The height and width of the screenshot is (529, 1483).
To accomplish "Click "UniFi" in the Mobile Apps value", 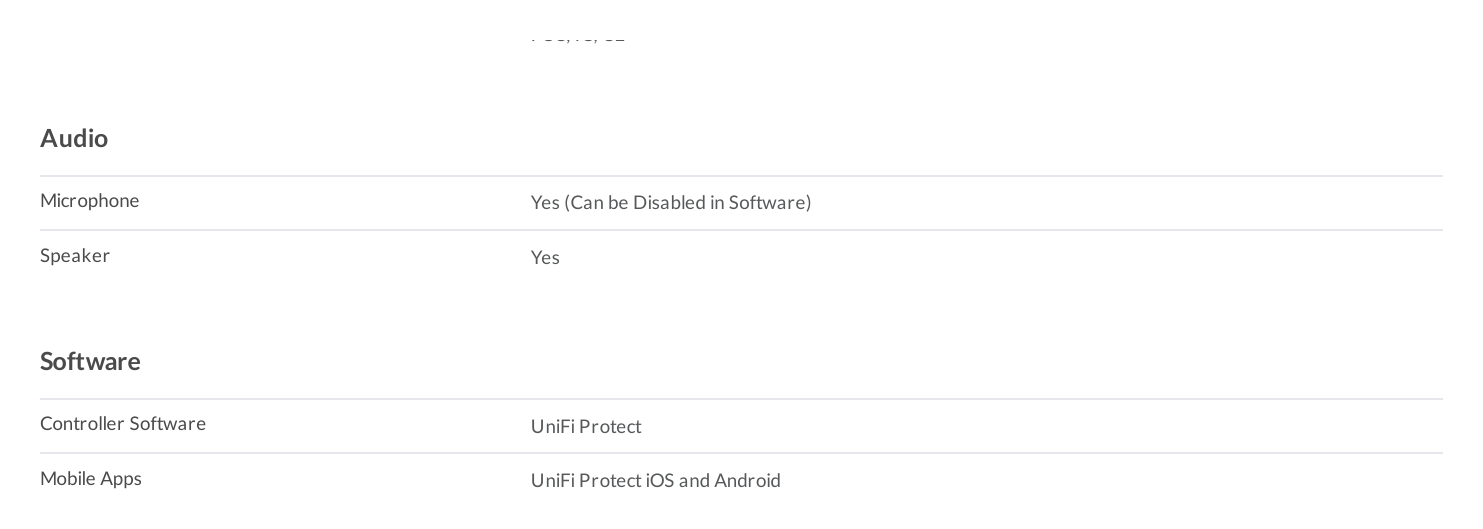I will (553, 481).
